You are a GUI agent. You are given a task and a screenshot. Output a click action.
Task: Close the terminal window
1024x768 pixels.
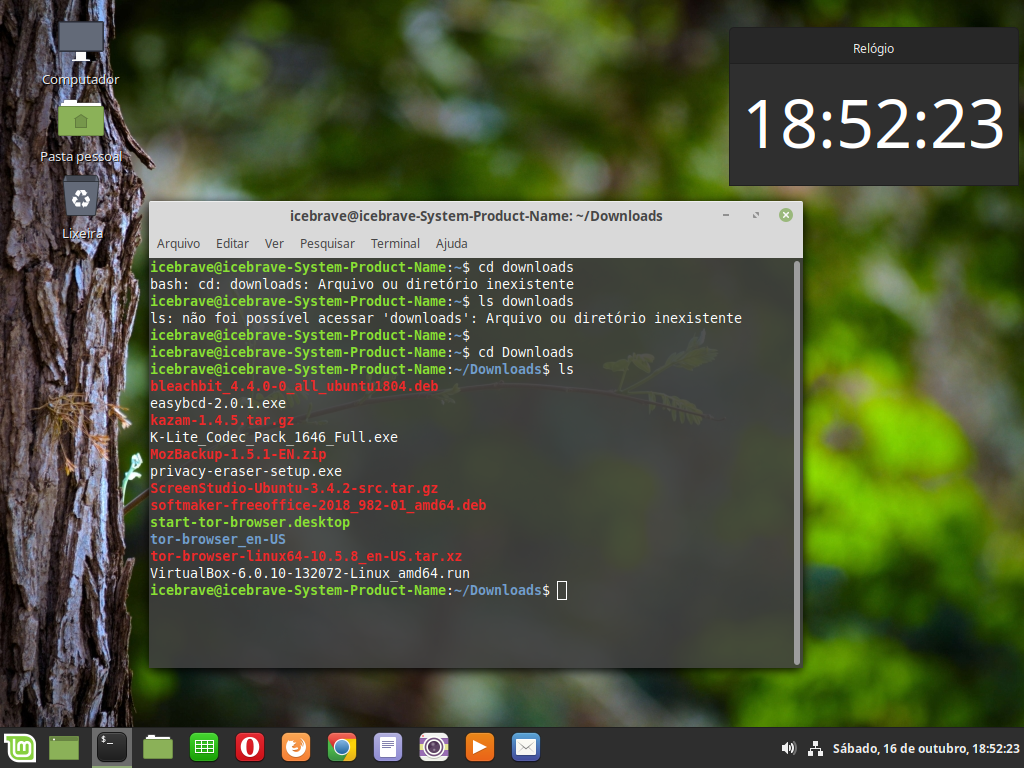tap(786, 216)
